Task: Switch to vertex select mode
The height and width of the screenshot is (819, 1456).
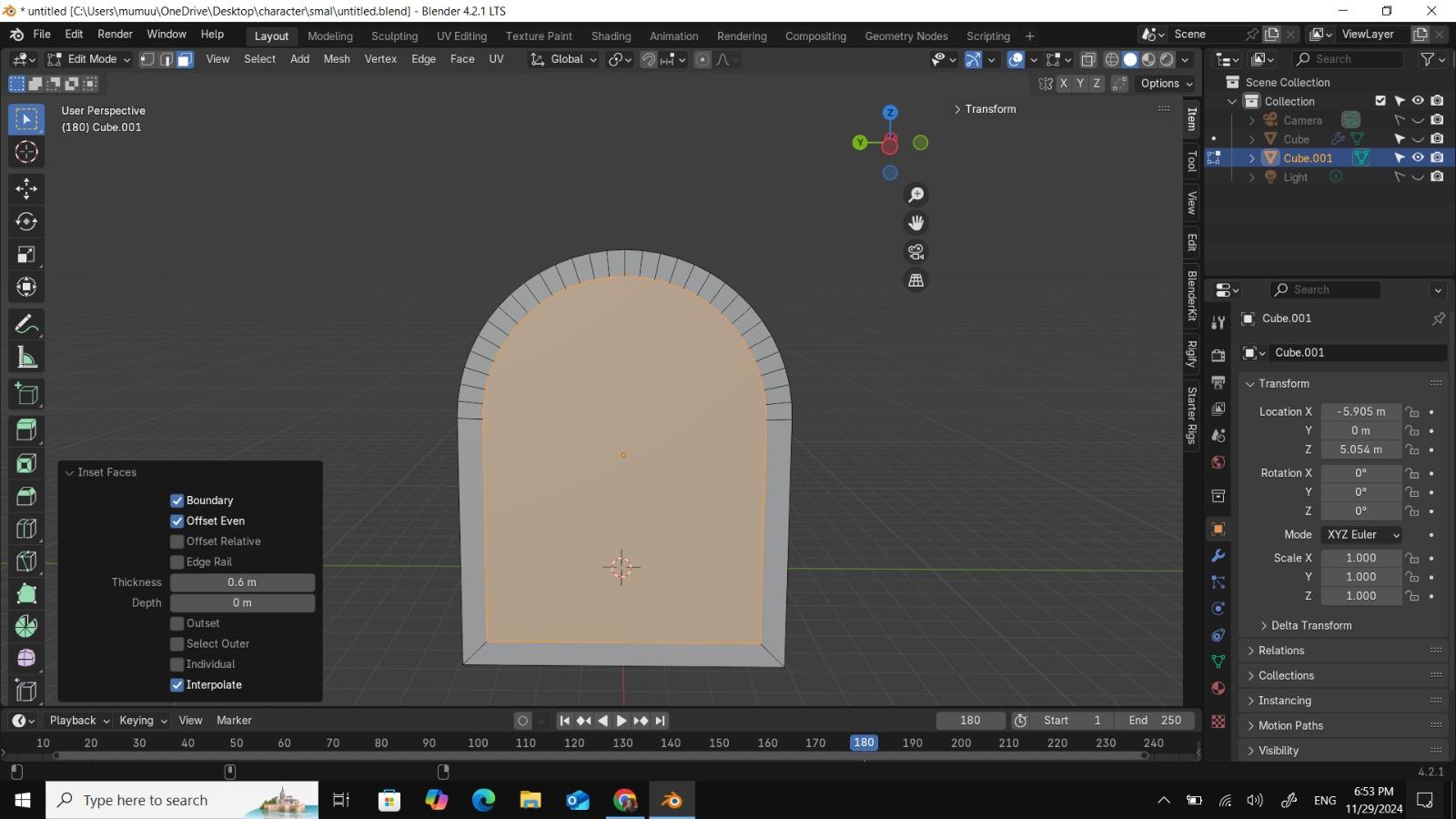Action: pos(147,59)
